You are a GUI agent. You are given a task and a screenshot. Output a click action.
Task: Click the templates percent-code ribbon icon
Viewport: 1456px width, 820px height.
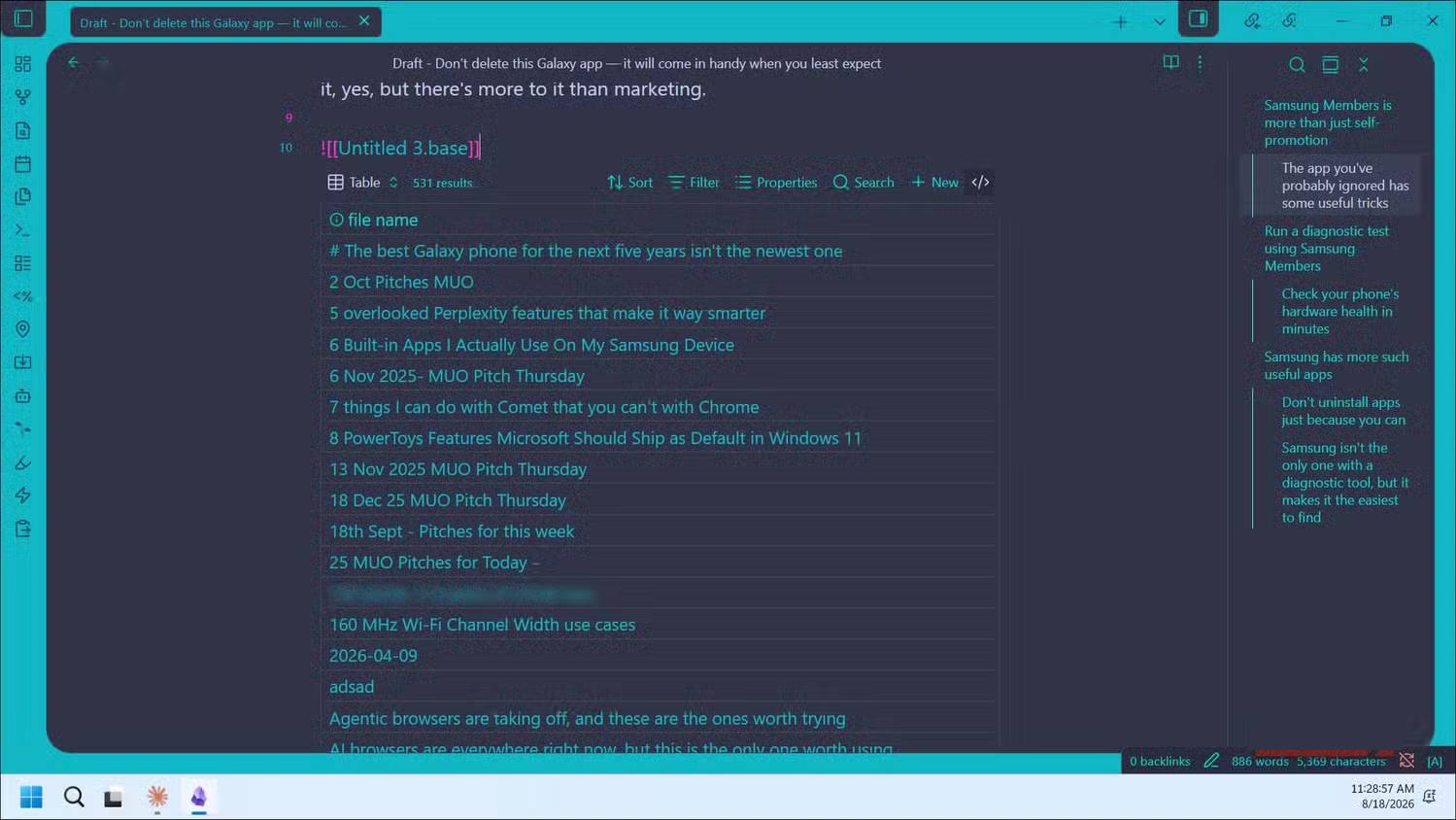[23, 296]
